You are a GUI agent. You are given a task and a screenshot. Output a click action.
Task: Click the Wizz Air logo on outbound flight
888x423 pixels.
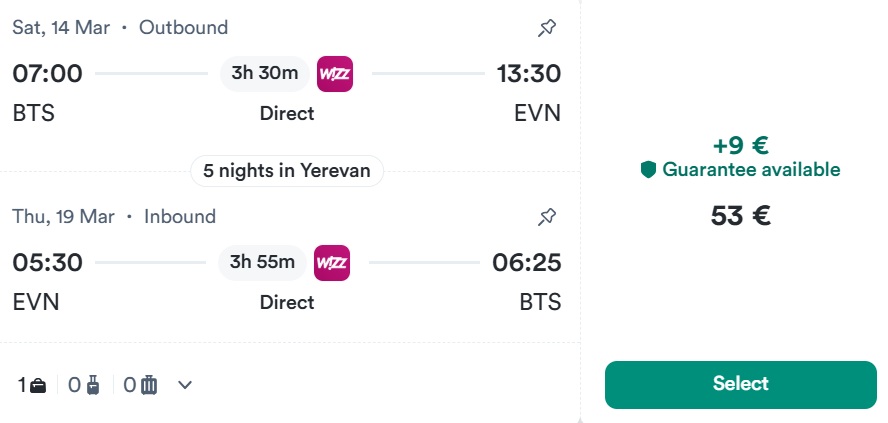coord(335,73)
